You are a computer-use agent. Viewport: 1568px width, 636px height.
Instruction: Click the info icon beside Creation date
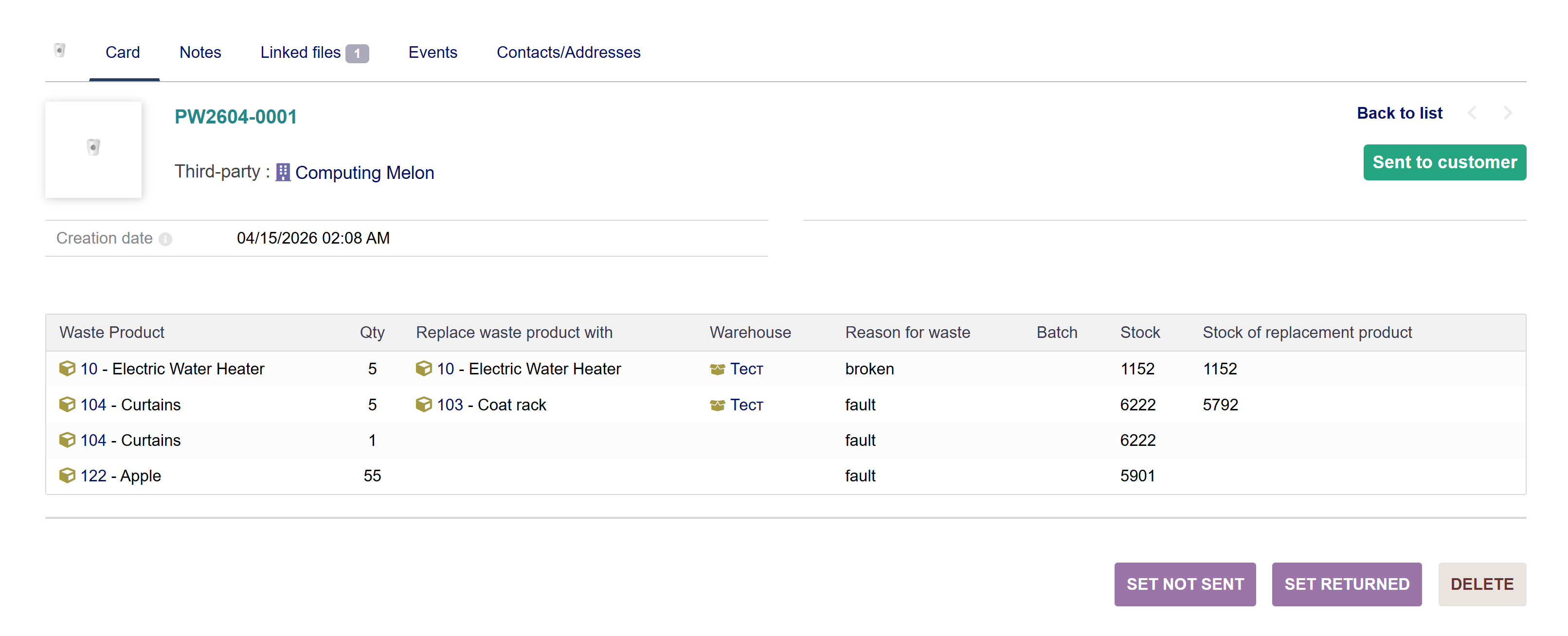pyautogui.click(x=165, y=239)
